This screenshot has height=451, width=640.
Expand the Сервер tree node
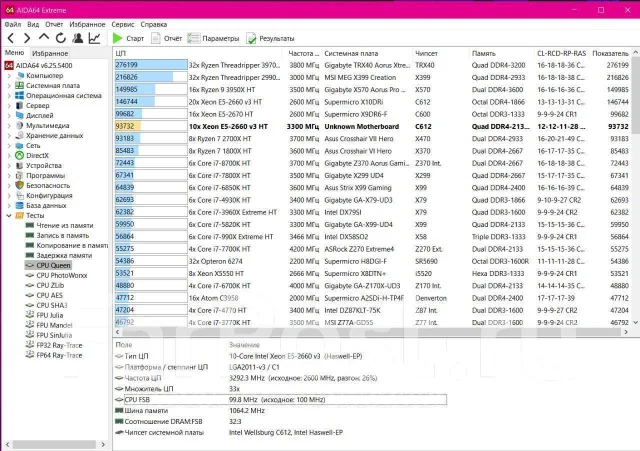coord(9,106)
